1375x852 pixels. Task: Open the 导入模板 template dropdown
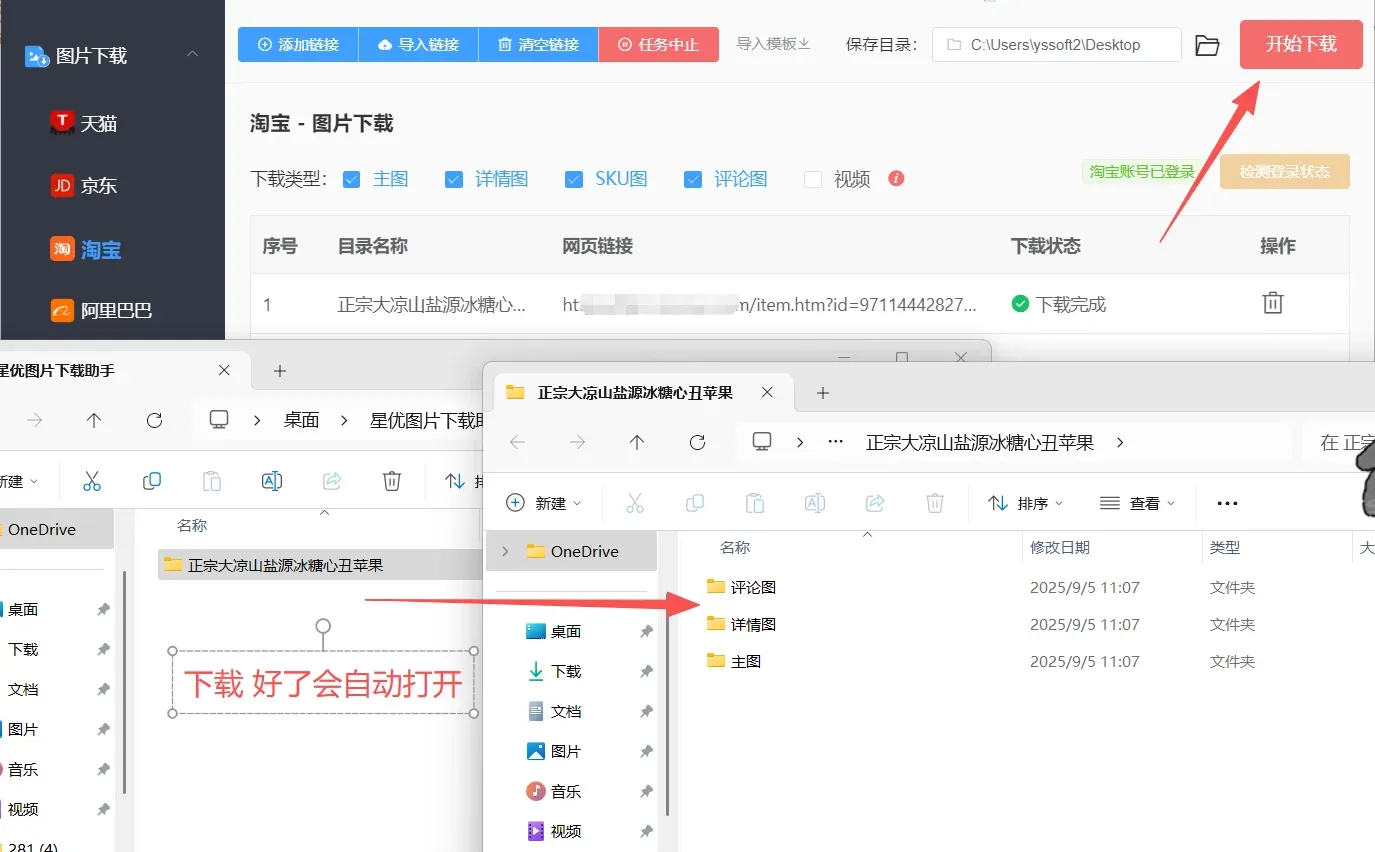pyautogui.click(x=773, y=44)
